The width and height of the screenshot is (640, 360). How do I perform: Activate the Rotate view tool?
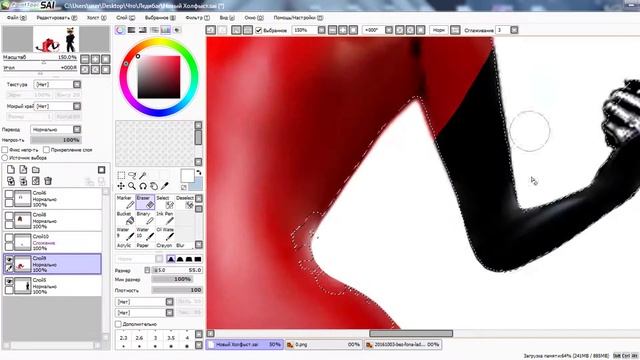(143, 186)
